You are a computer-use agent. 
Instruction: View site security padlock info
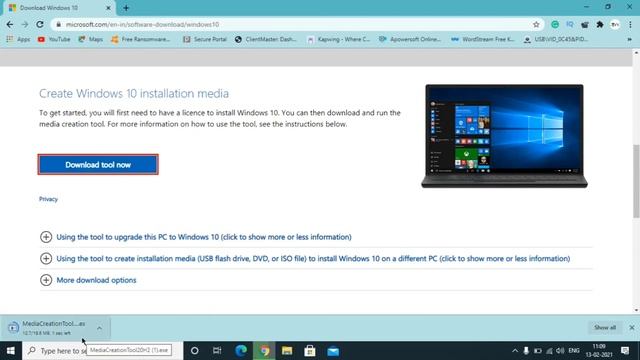59,24
